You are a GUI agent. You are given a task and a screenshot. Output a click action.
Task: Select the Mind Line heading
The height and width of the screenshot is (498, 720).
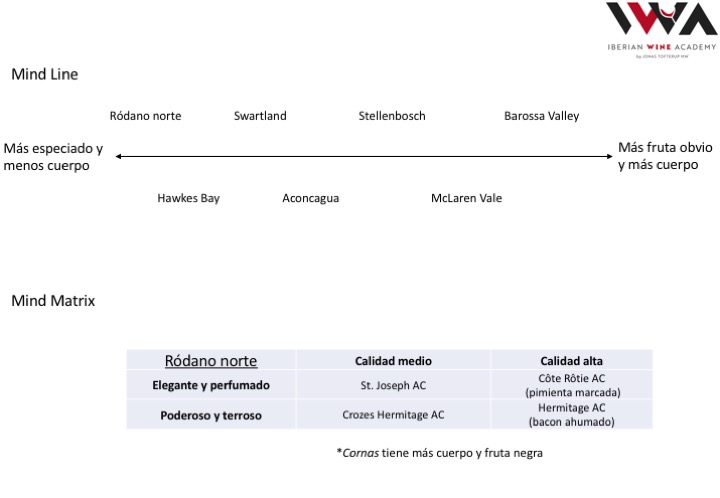44,74
